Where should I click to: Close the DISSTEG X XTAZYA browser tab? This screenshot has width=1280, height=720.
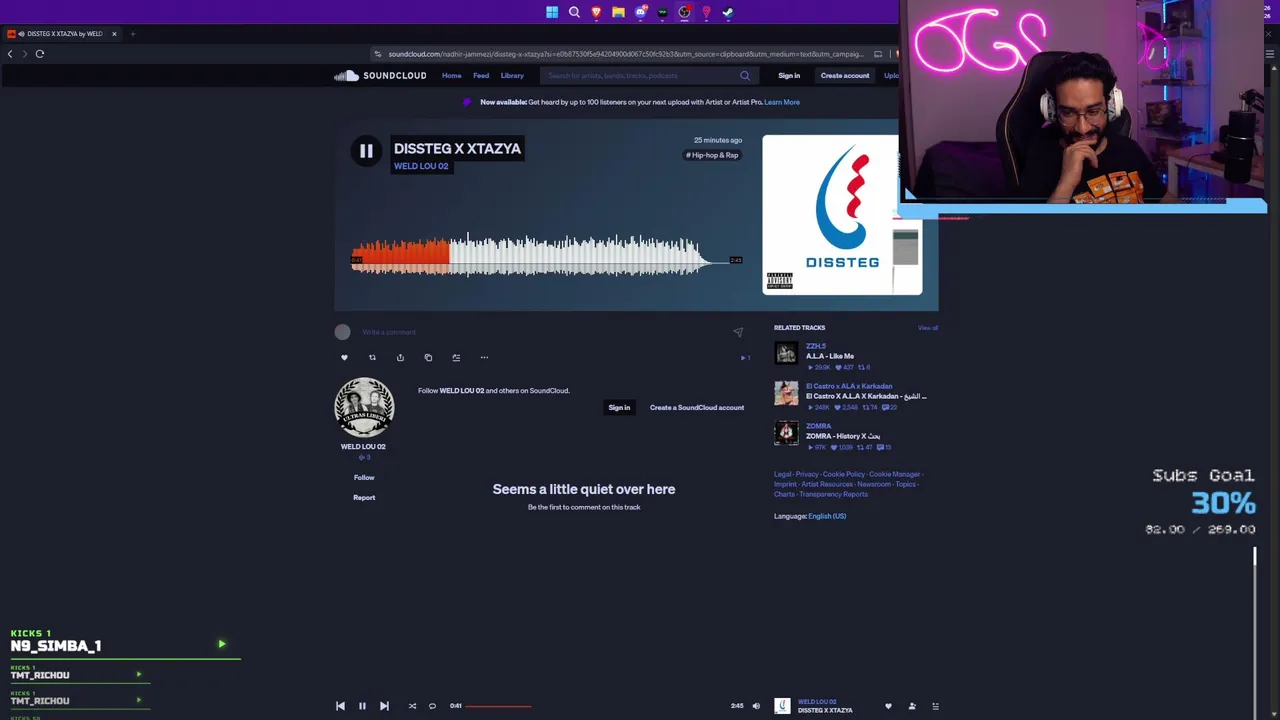coord(114,34)
